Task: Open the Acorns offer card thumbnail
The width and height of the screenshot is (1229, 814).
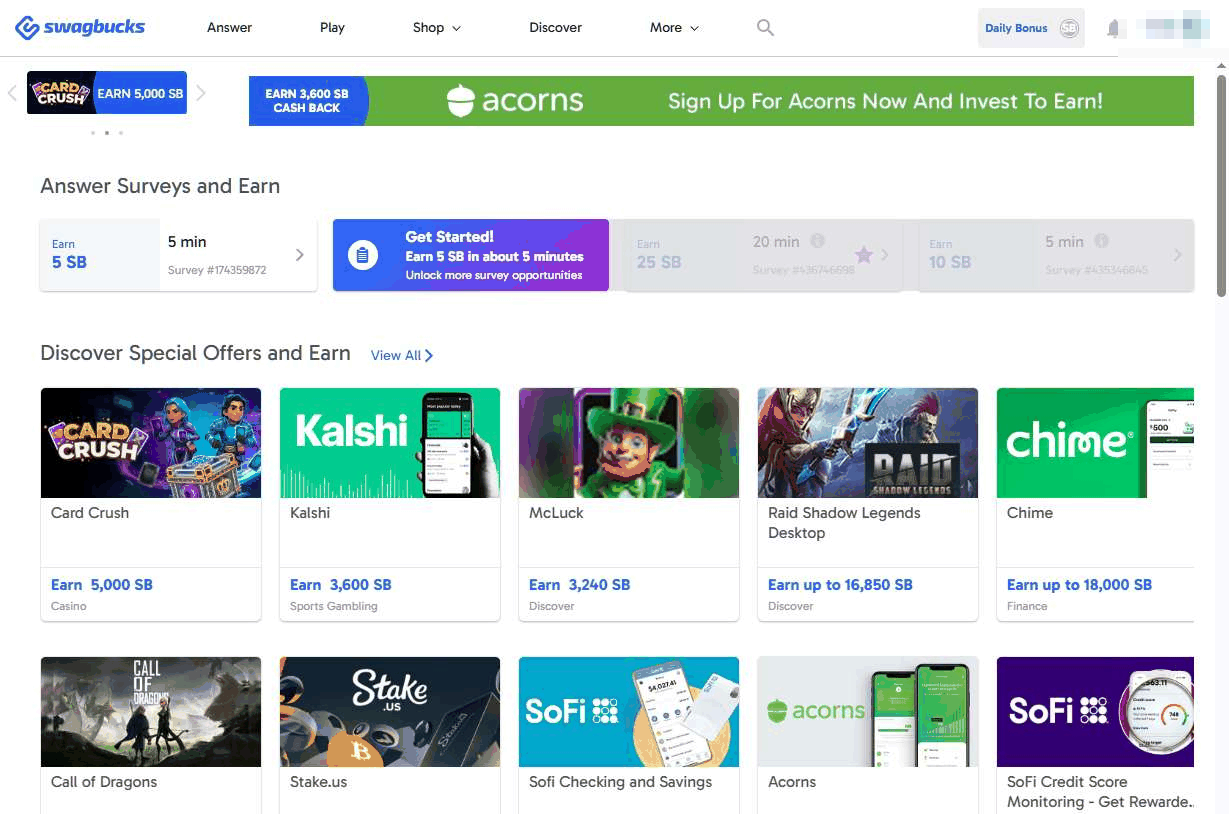Action: 868,712
